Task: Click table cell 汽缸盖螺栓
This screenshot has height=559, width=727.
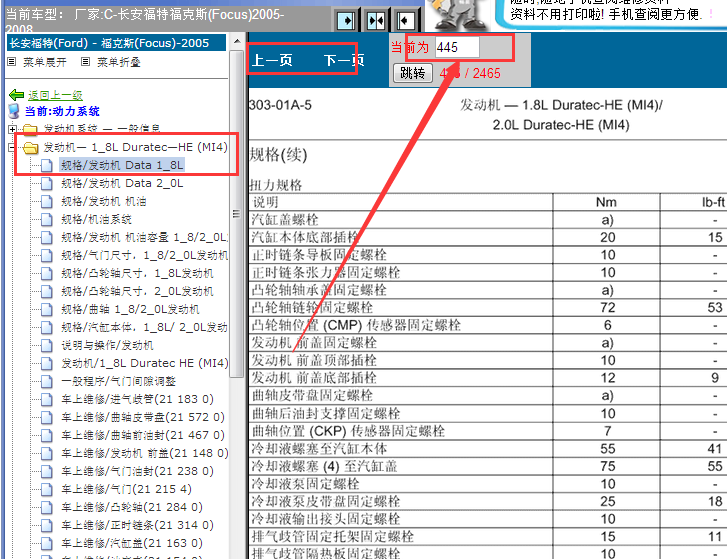Action: coord(401,220)
